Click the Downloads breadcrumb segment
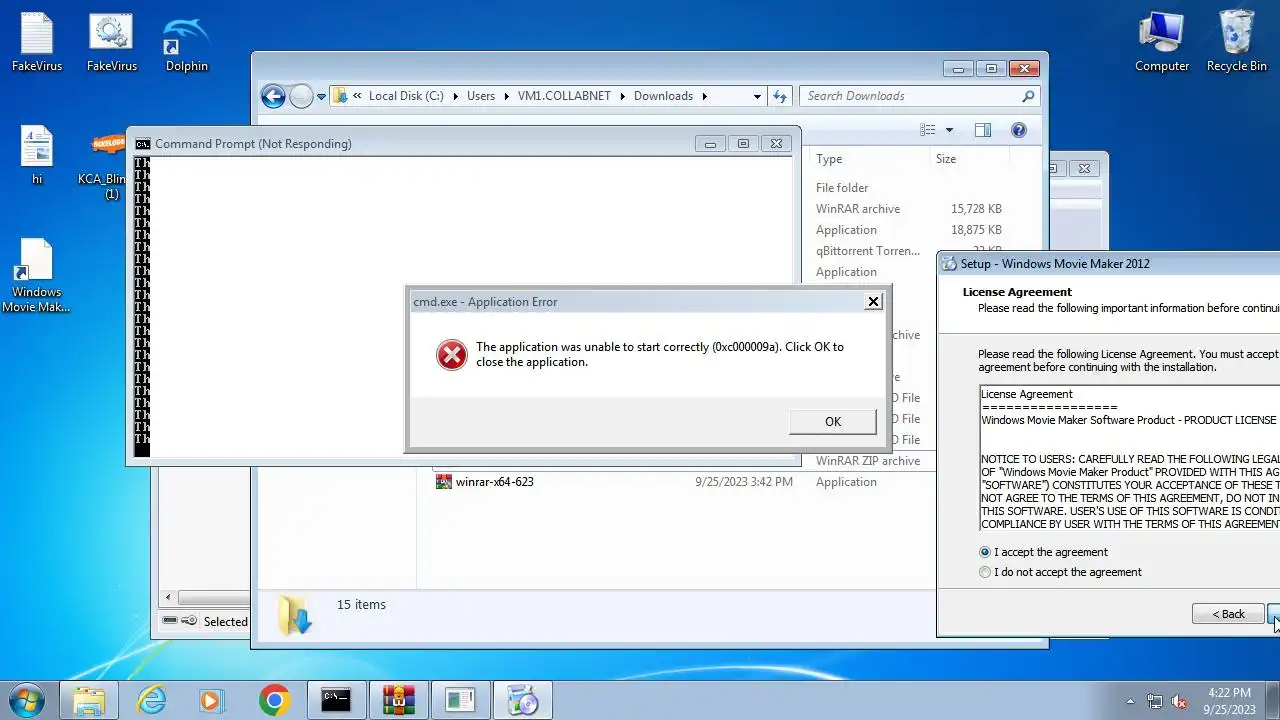Image resolution: width=1280 pixels, height=720 pixels. point(663,96)
